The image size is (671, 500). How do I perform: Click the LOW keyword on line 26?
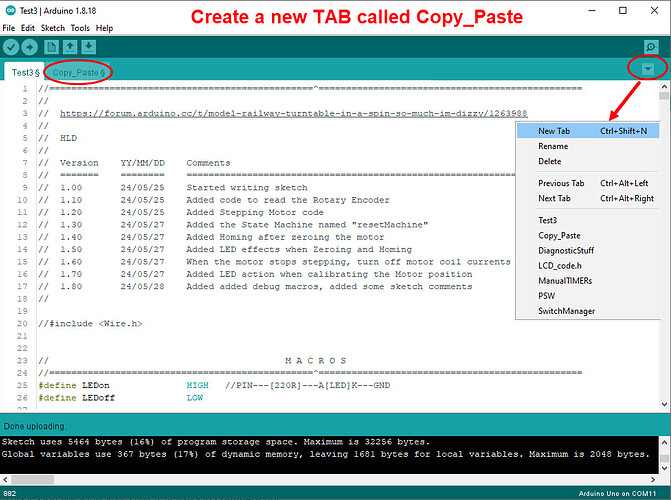pos(195,398)
